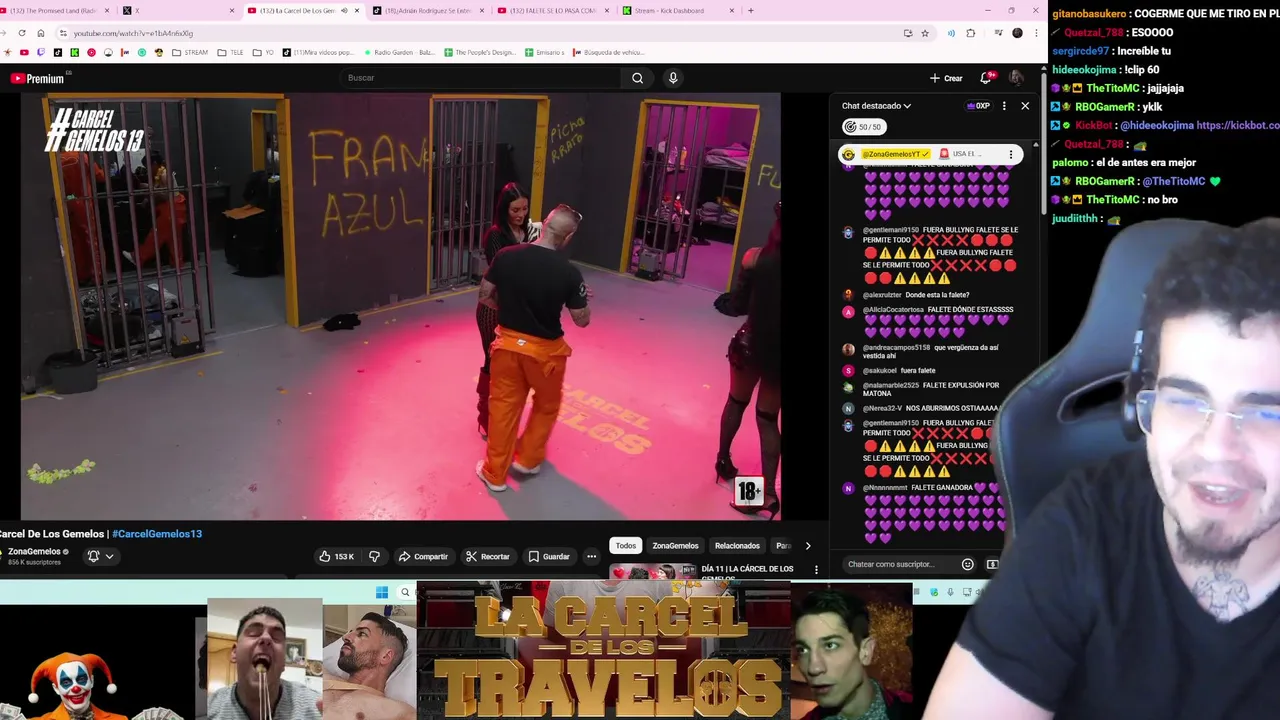Select the ZonaGemelos filter chip
Screen dimensions: 1280x720
(x=675, y=546)
